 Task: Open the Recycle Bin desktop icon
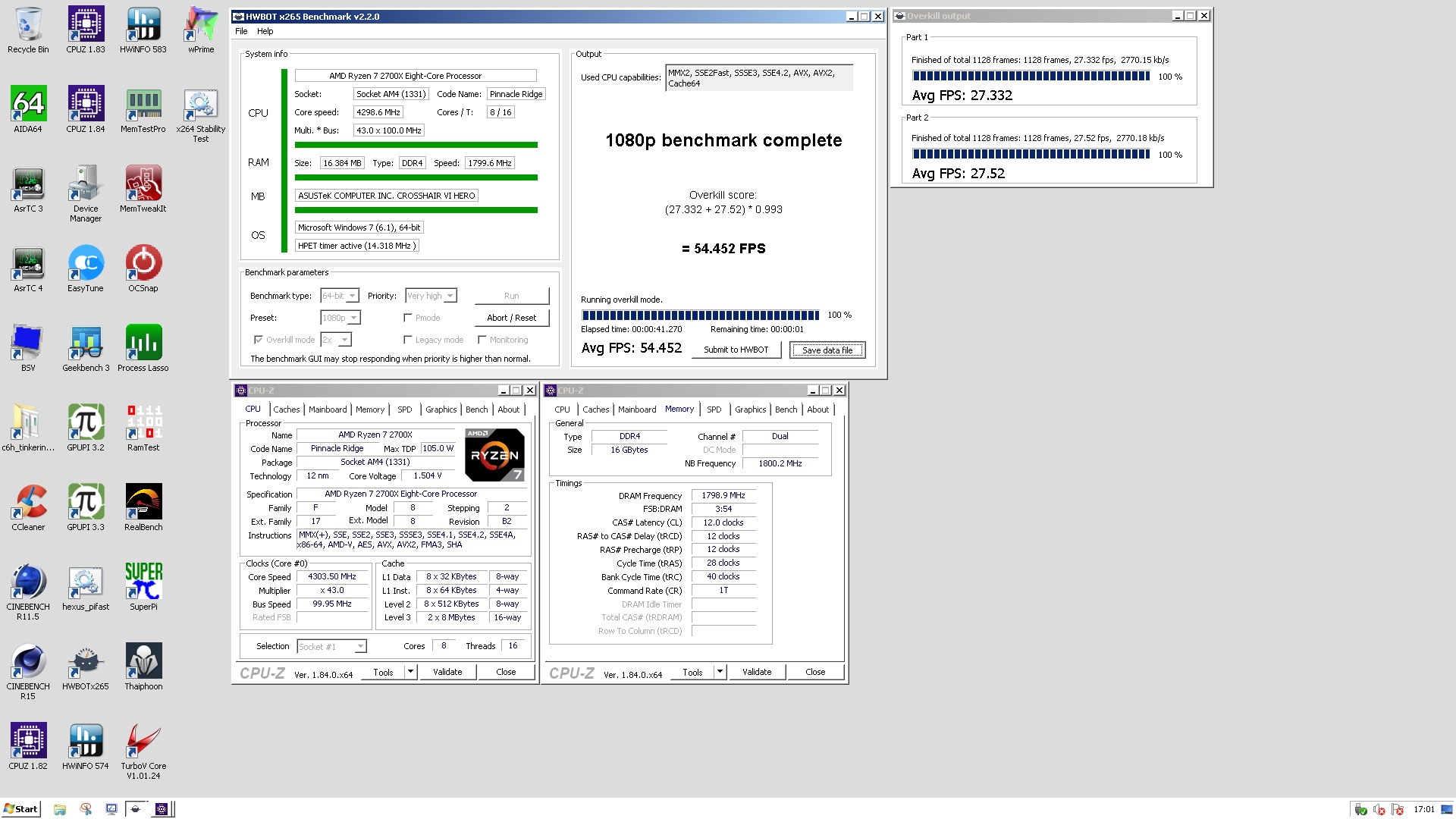(28, 30)
